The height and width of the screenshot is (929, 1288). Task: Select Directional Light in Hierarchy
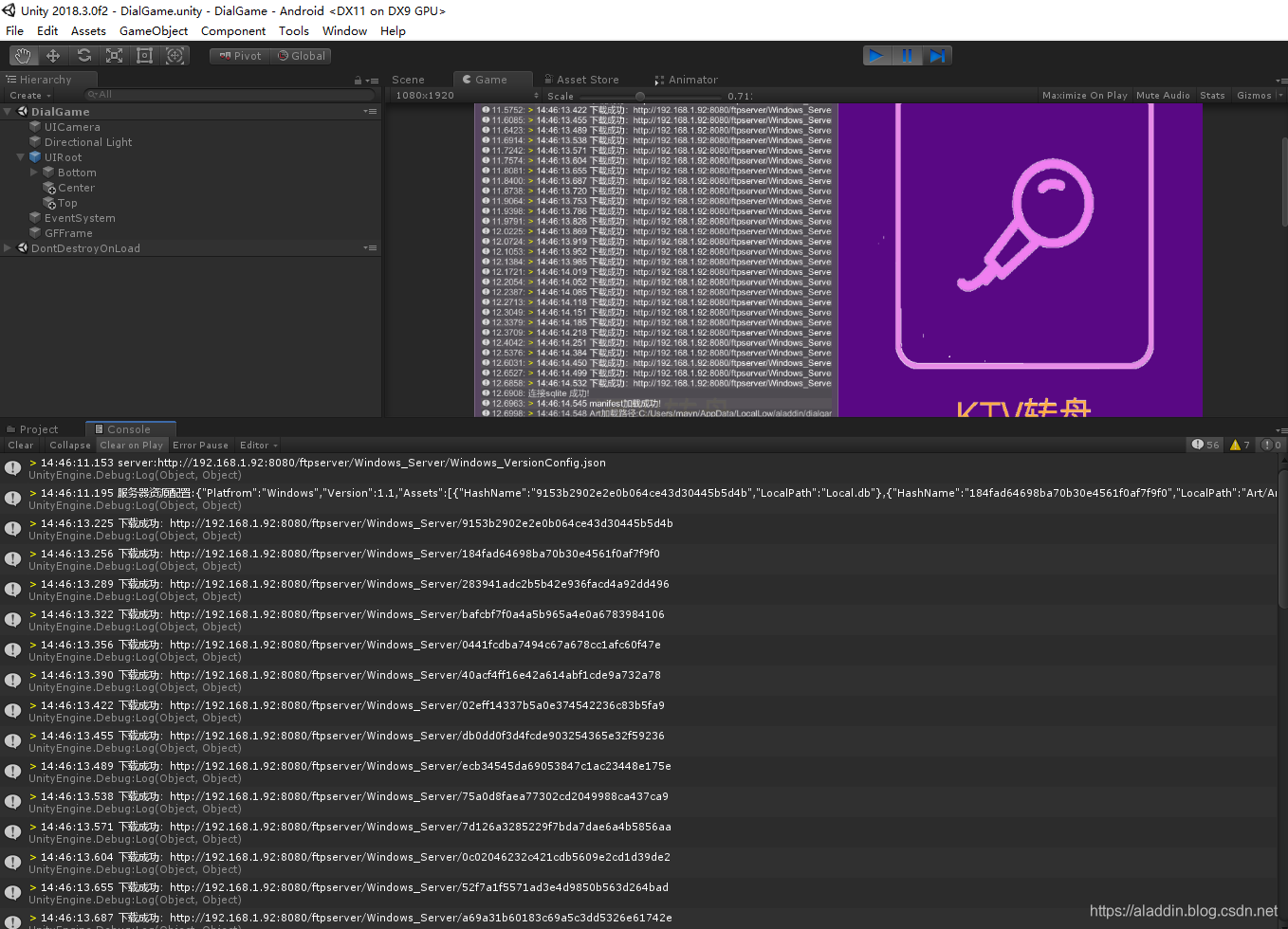(88, 142)
